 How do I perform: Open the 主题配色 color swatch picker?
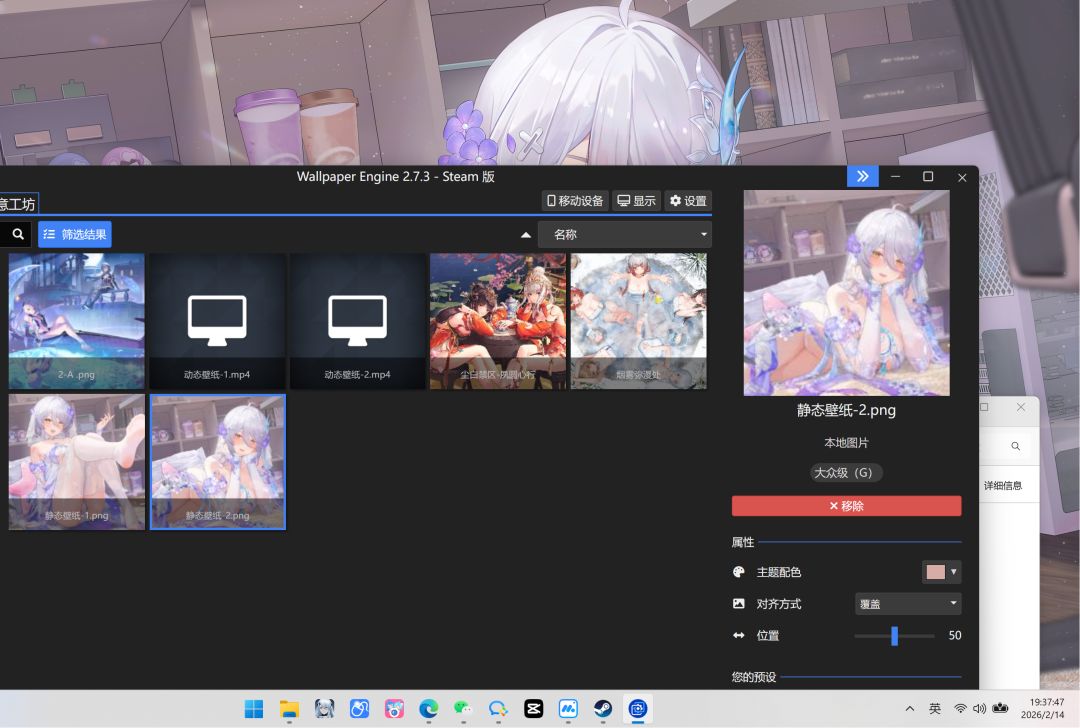click(941, 572)
